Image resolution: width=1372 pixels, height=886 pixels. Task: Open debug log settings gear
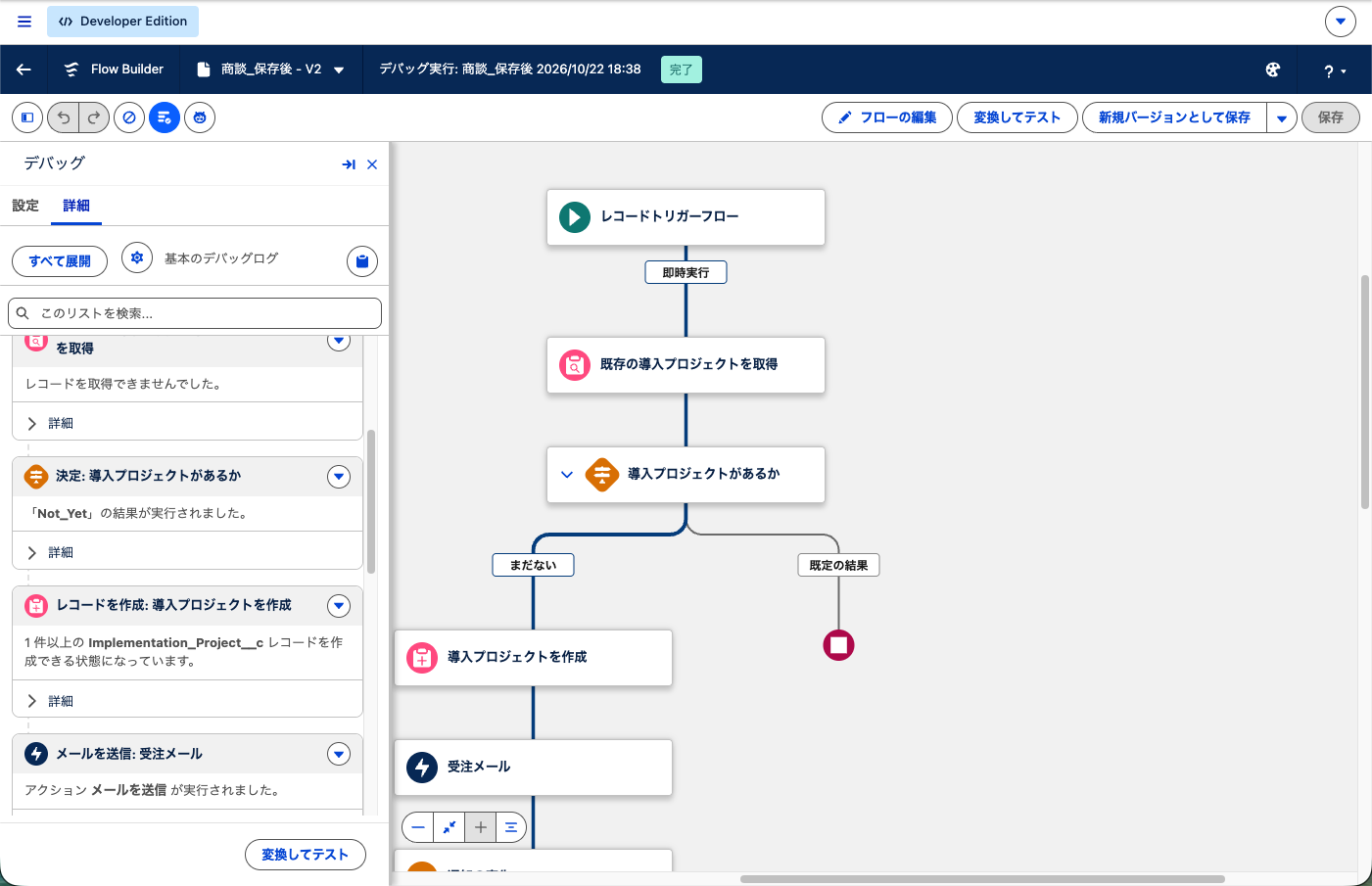coord(137,257)
